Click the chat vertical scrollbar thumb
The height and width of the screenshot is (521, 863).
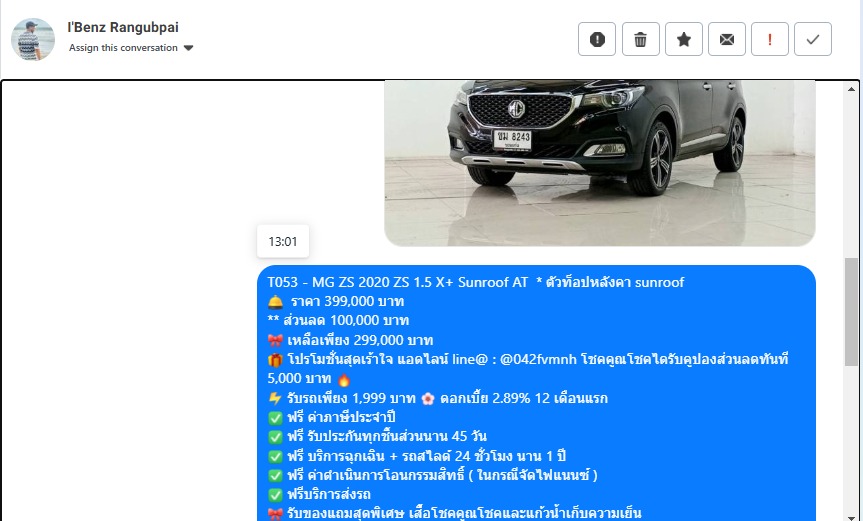(851, 311)
